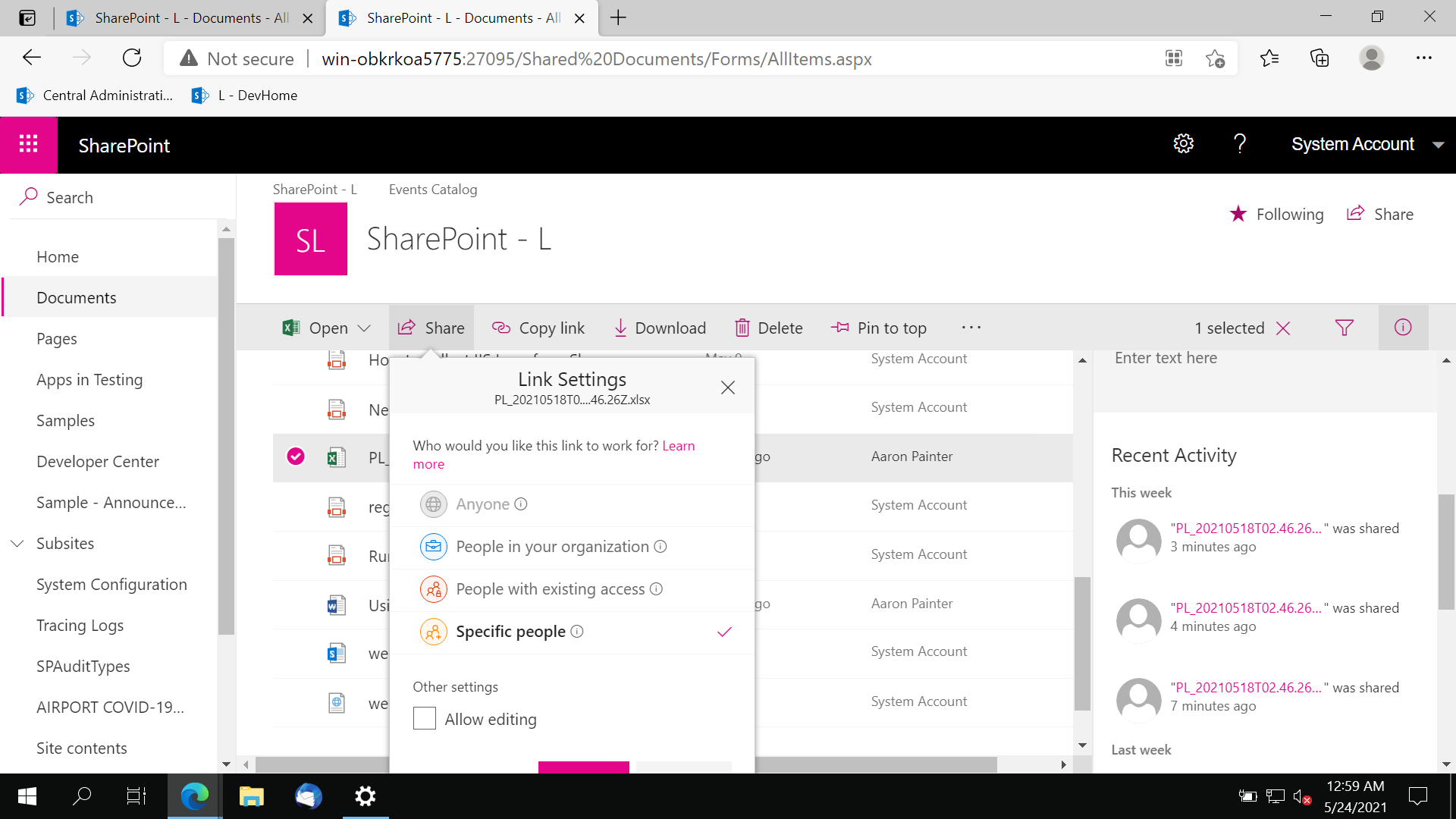Add this page to favorites star icon

tap(1216, 58)
